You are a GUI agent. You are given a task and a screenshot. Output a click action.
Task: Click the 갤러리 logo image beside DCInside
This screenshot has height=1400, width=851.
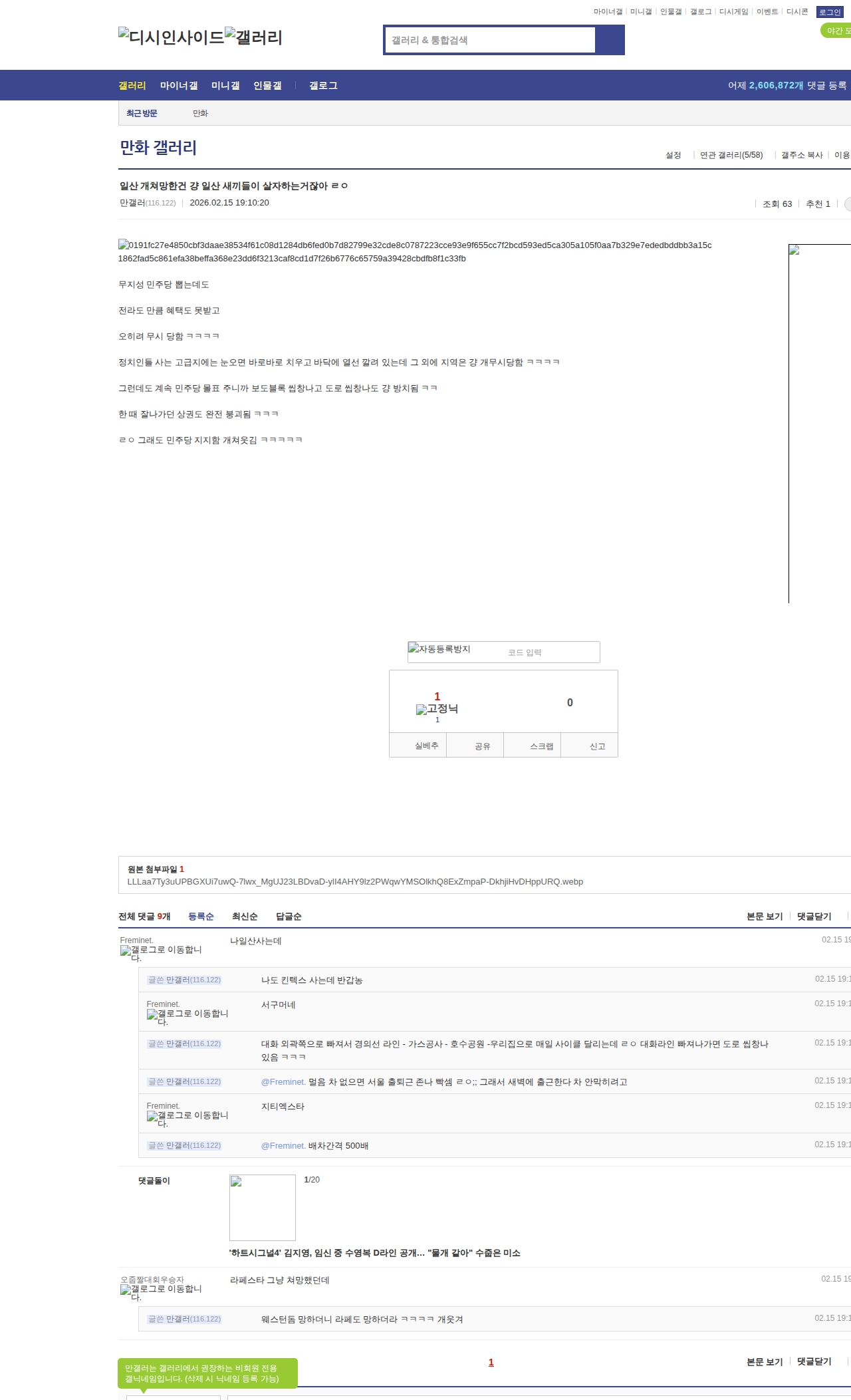pos(253,37)
